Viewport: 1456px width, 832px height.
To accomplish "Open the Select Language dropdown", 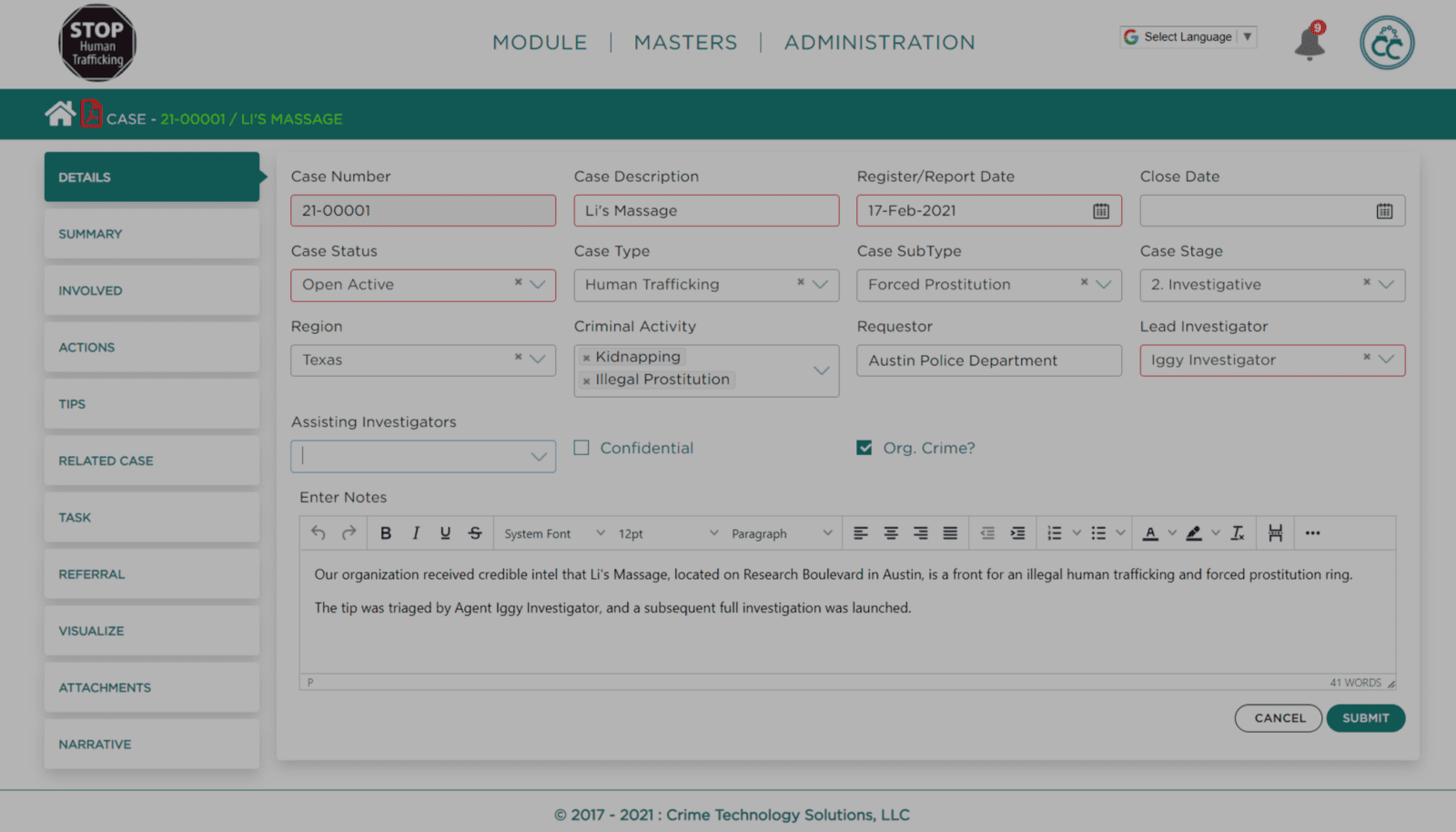I will (x=1188, y=37).
